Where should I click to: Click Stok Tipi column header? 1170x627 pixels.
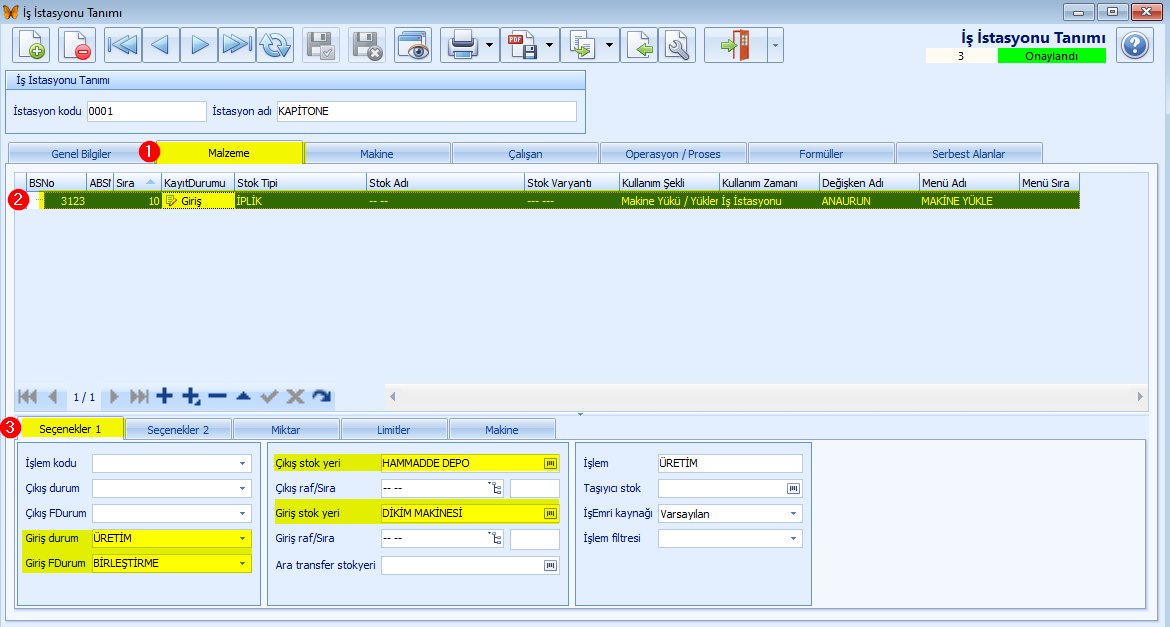click(300, 183)
